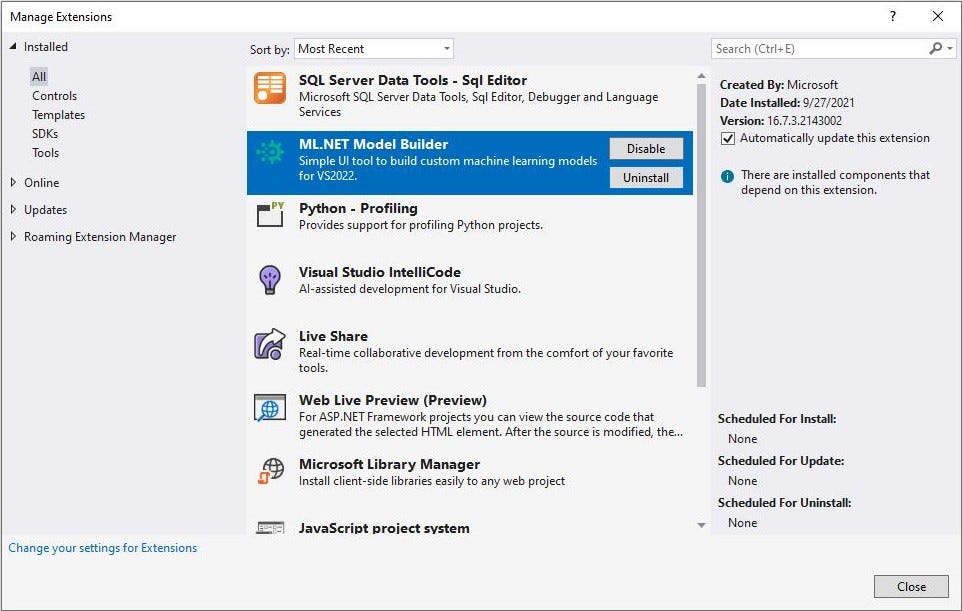The width and height of the screenshot is (962, 611).
Task: Select the Templates category
Action: pyautogui.click(x=58, y=115)
